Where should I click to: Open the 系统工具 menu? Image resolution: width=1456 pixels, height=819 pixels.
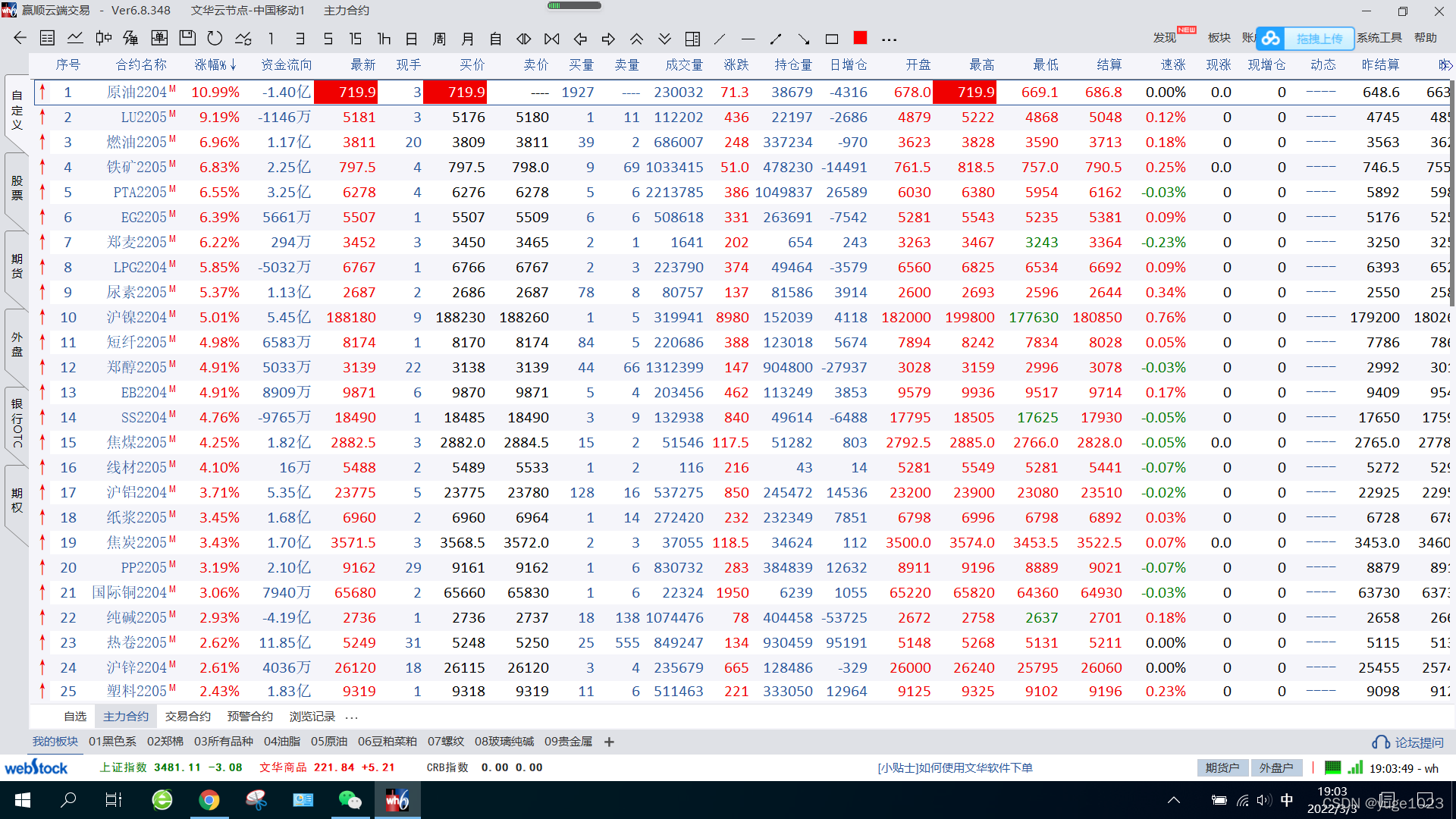(1379, 37)
